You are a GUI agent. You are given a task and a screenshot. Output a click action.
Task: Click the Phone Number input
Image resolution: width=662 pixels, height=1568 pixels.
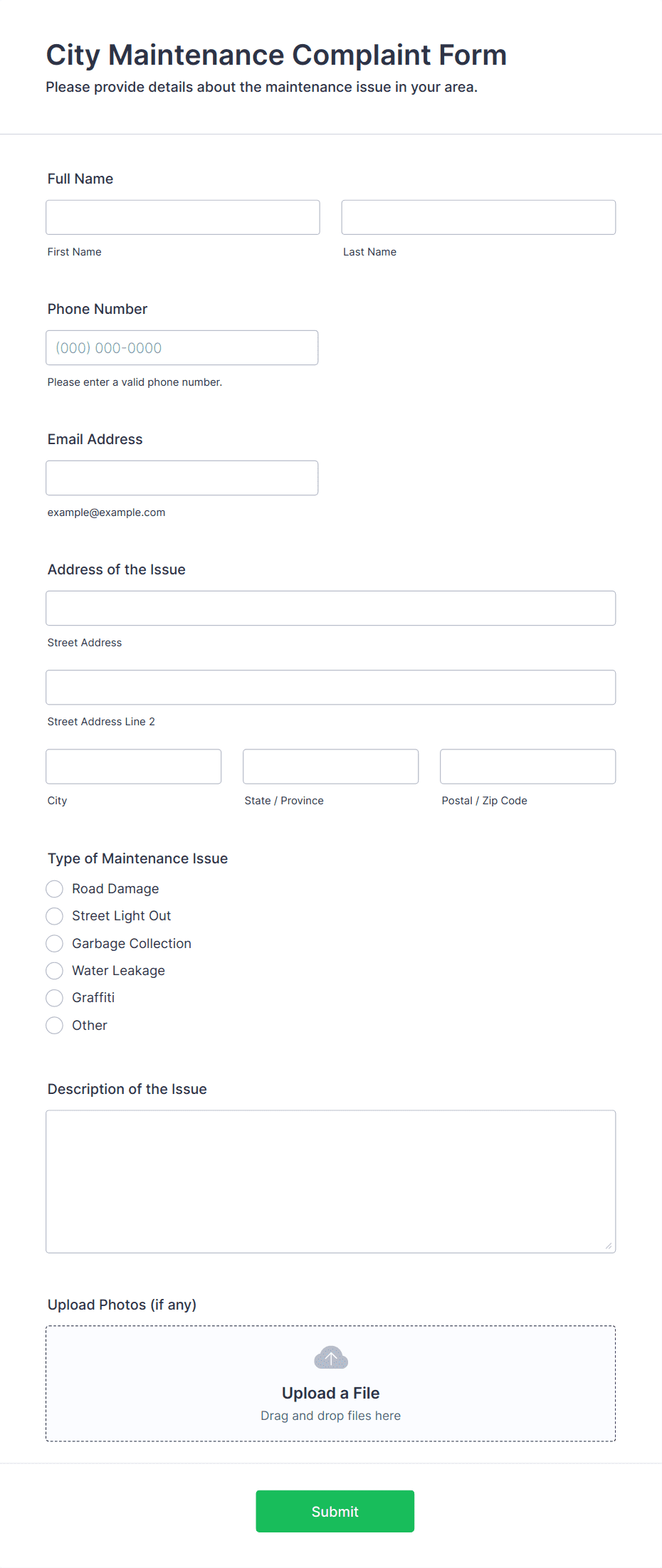click(x=182, y=347)
